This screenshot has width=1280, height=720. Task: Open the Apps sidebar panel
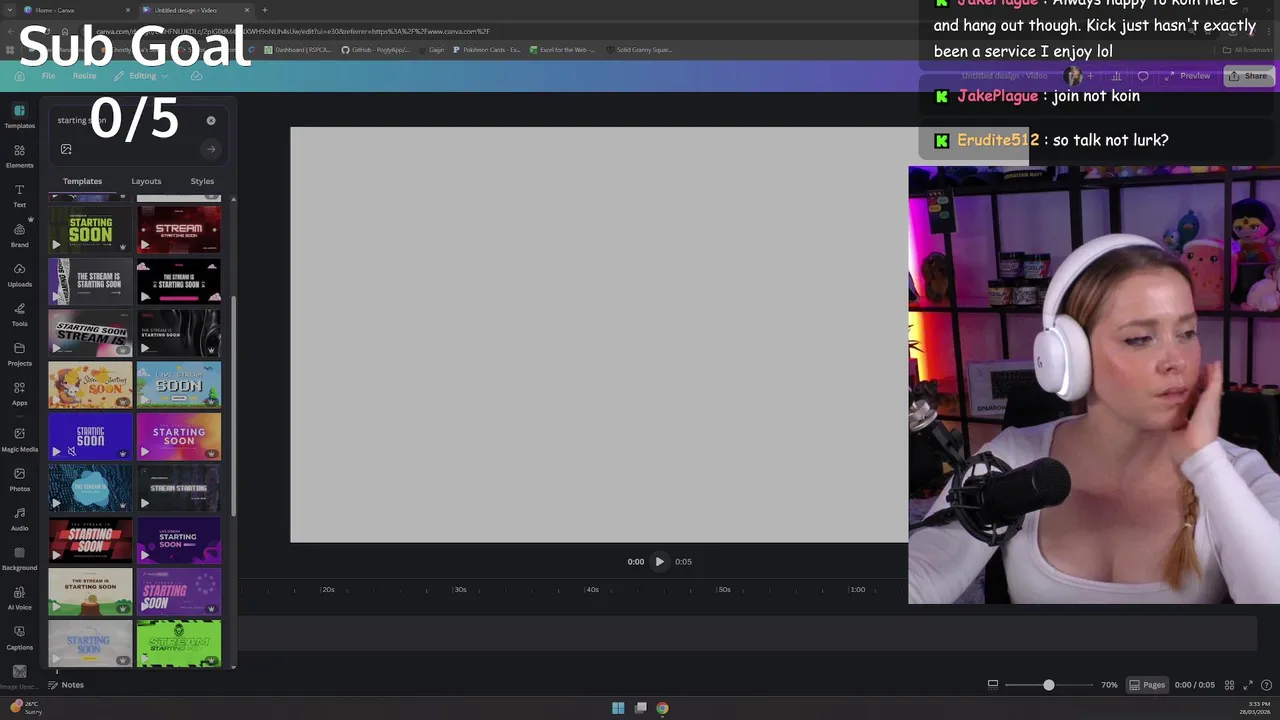pos(19,394)
